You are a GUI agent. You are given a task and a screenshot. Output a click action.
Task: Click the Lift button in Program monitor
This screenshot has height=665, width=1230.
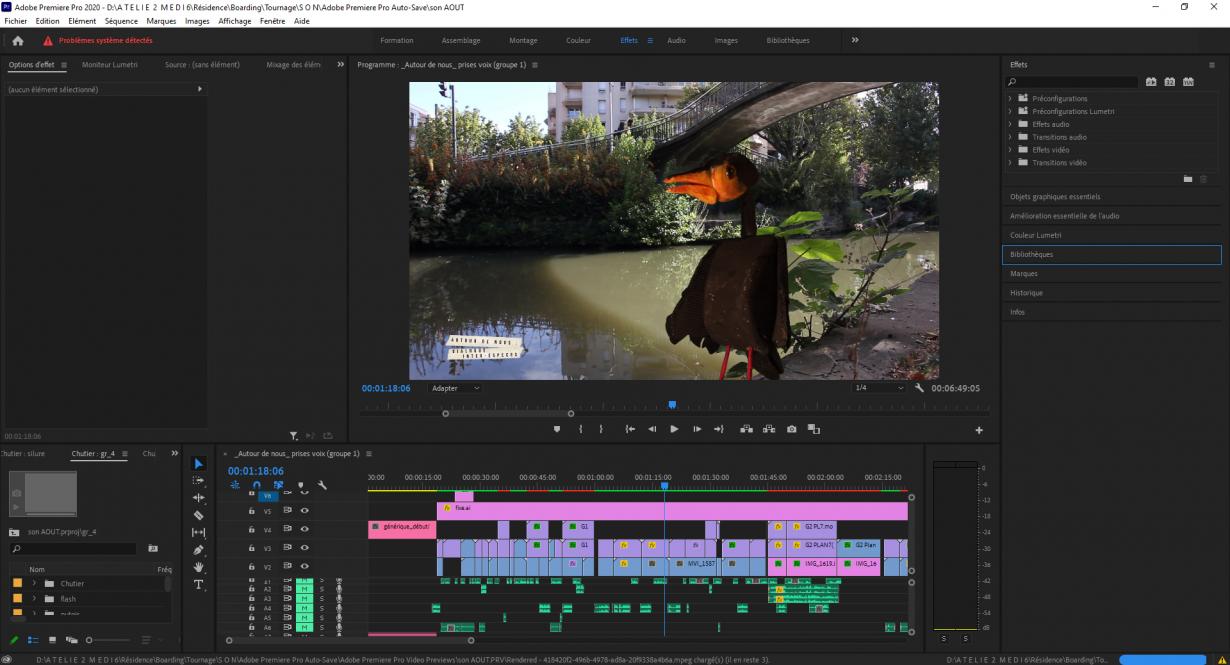tap(746, 429)
